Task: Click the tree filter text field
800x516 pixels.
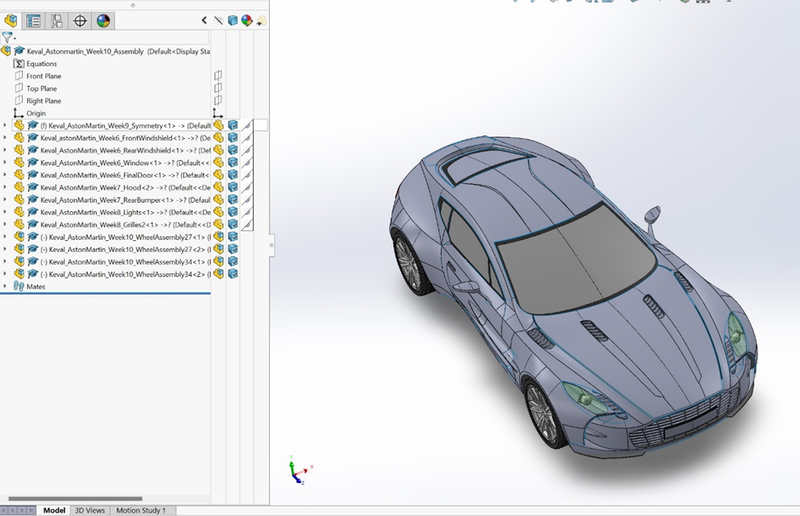Action: coord(112,37)
